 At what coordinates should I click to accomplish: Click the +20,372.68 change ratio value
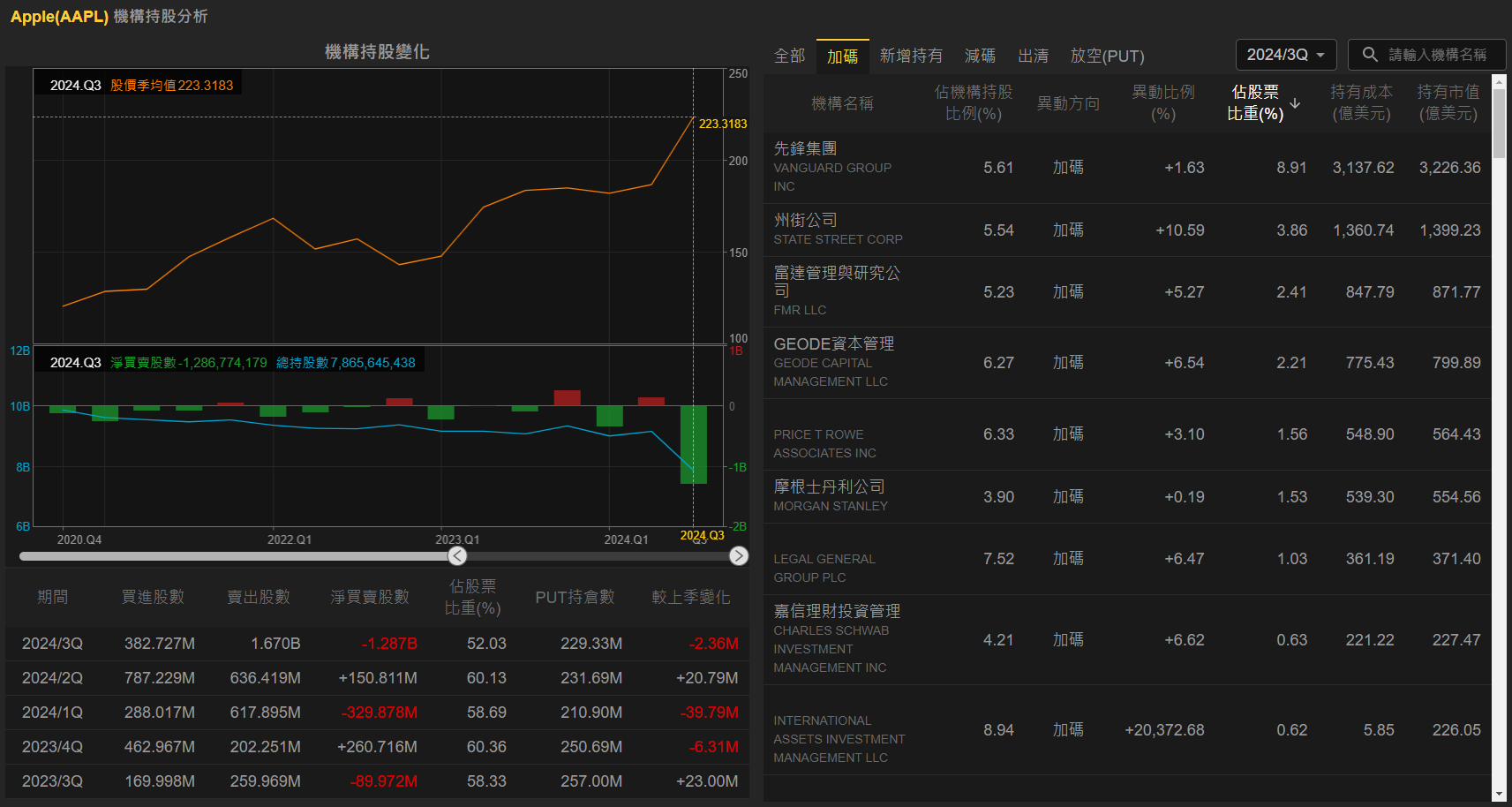pos(1164,730)
